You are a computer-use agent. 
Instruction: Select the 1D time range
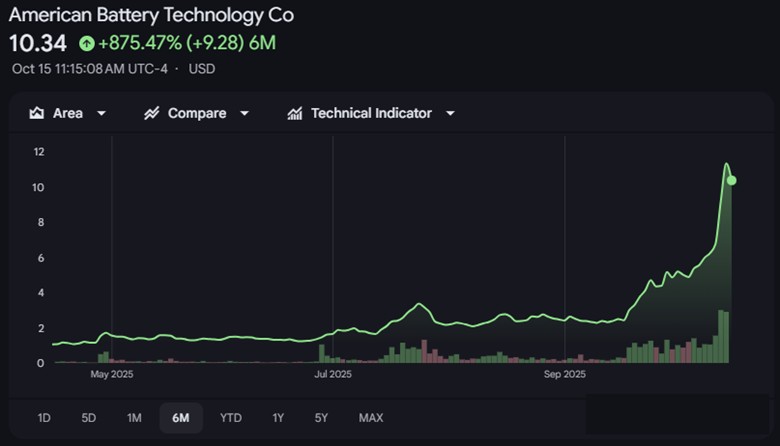44,417
